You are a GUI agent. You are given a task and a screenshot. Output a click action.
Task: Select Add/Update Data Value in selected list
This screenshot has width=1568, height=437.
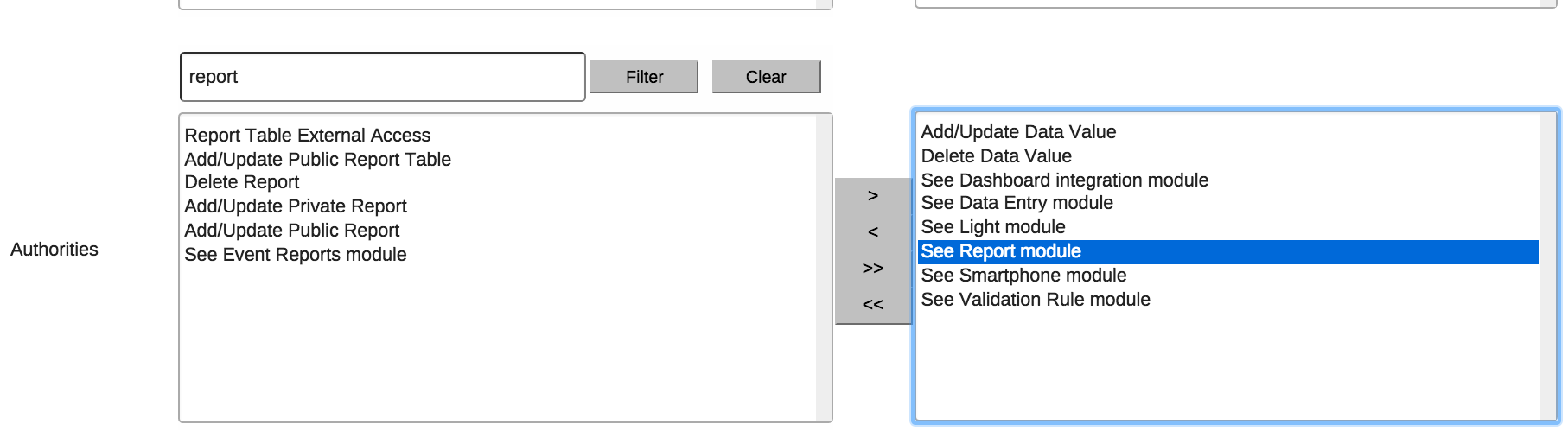(x=1018, y=132)
